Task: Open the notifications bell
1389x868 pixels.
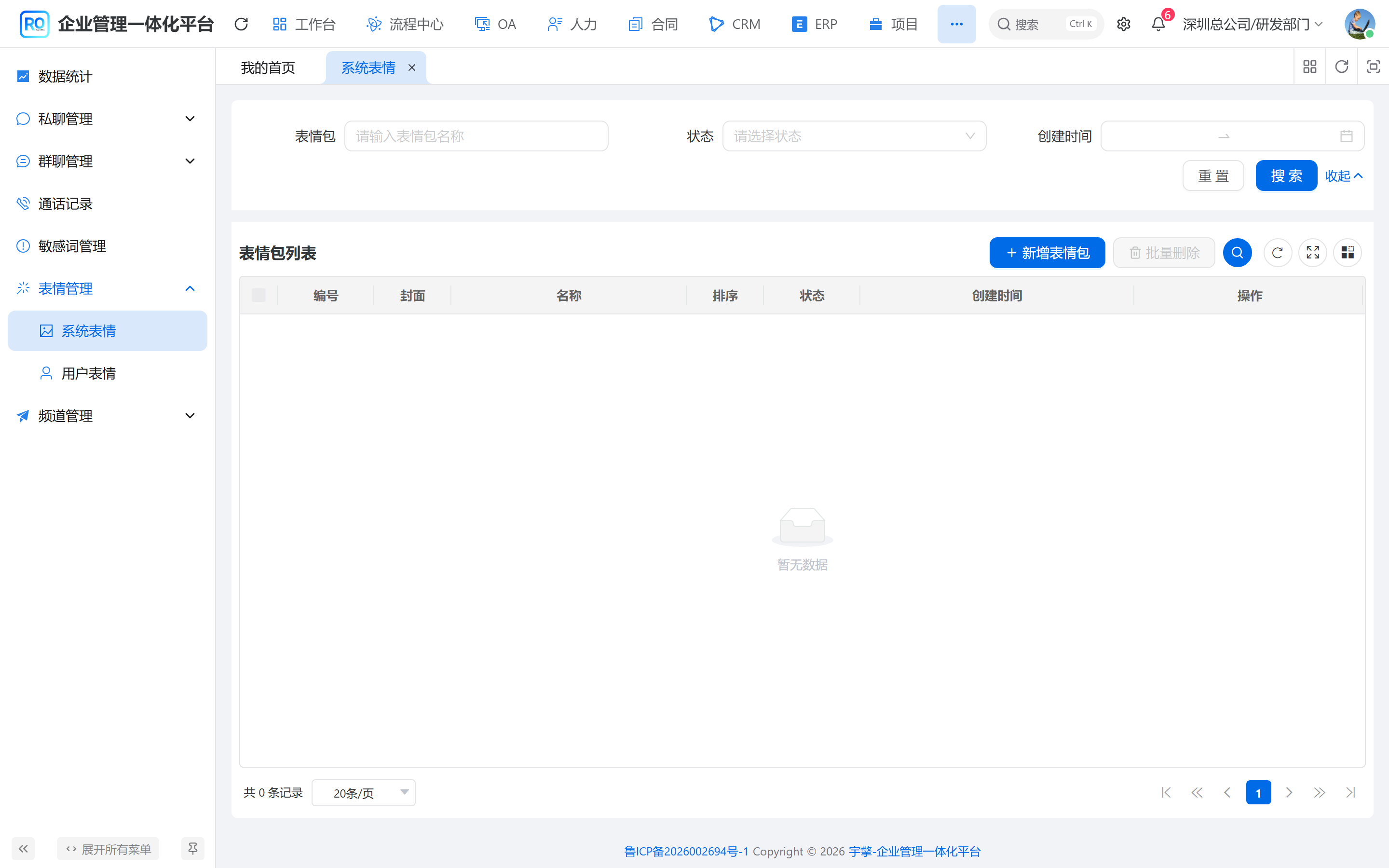Action: click(1158, 24)
